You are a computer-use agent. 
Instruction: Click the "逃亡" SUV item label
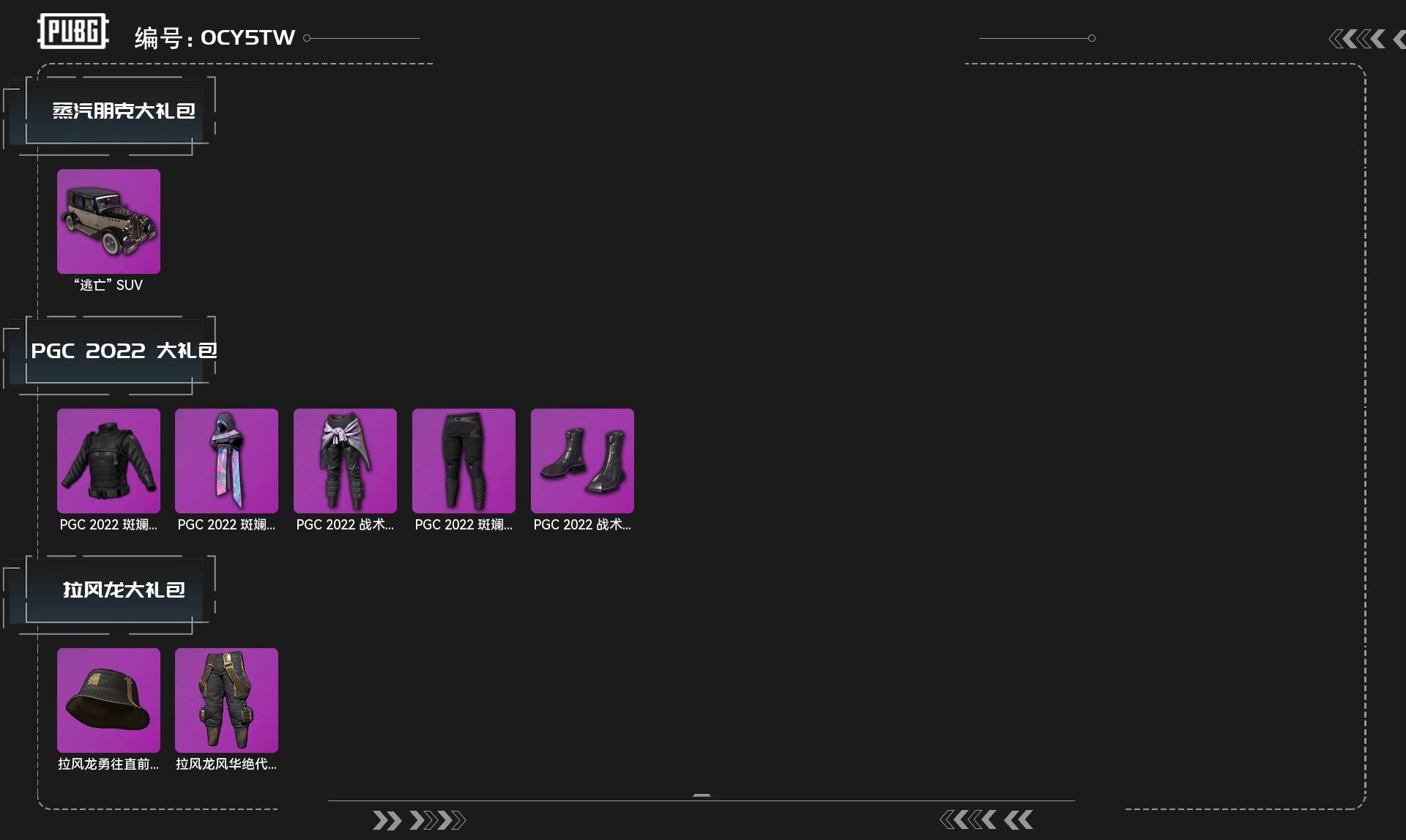coord(108,285)
